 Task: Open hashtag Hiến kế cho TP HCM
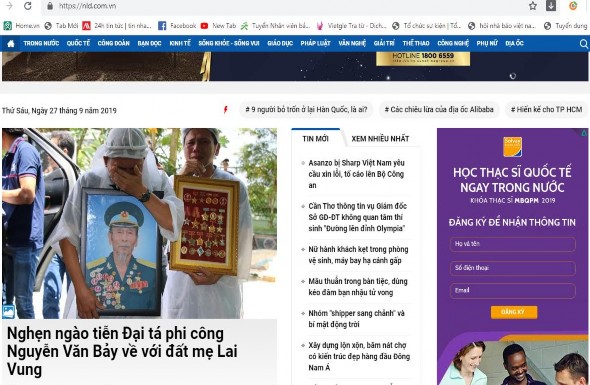point(546,110)
